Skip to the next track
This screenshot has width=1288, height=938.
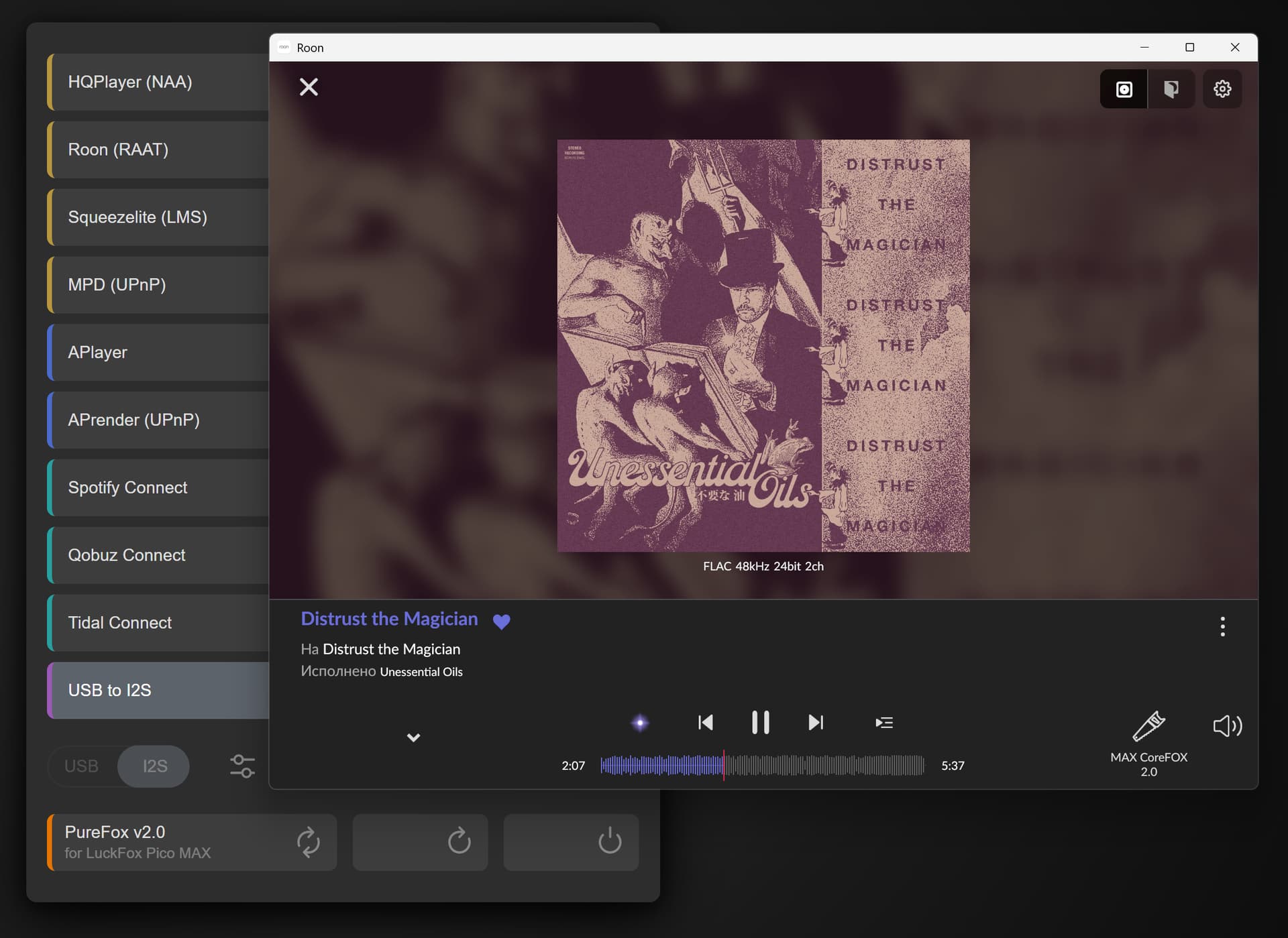(815, 722)
